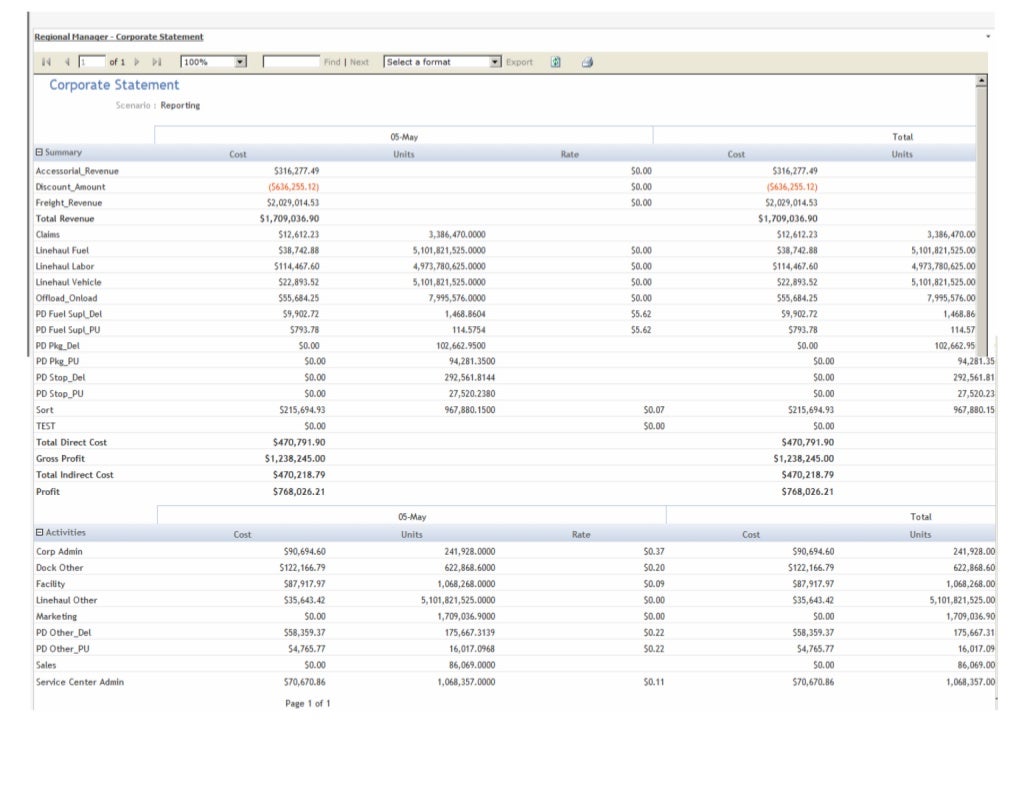Click the find text input box
The height and width of the screenshot is (792, 1024).
click(291, 62)
